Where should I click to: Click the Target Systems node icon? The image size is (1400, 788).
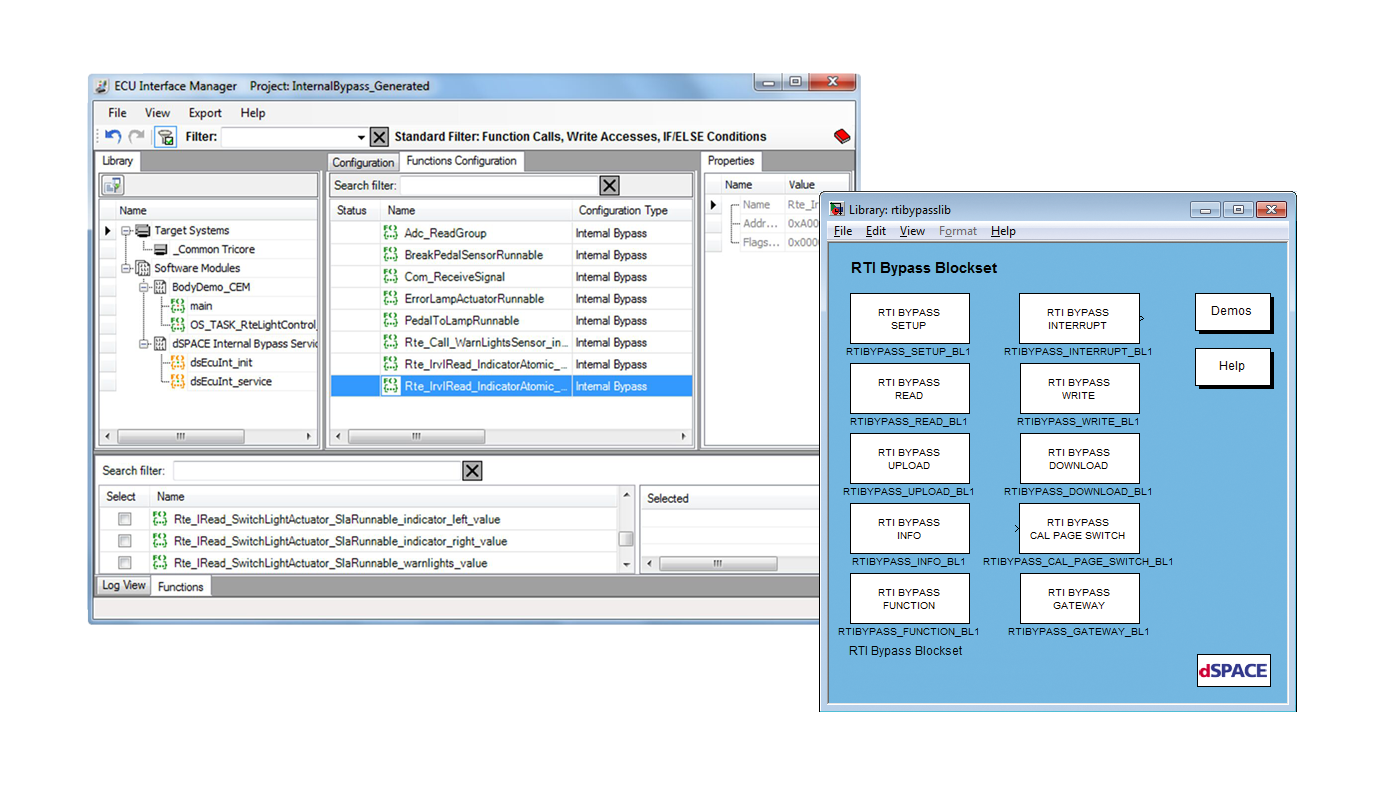click(143, 230)
